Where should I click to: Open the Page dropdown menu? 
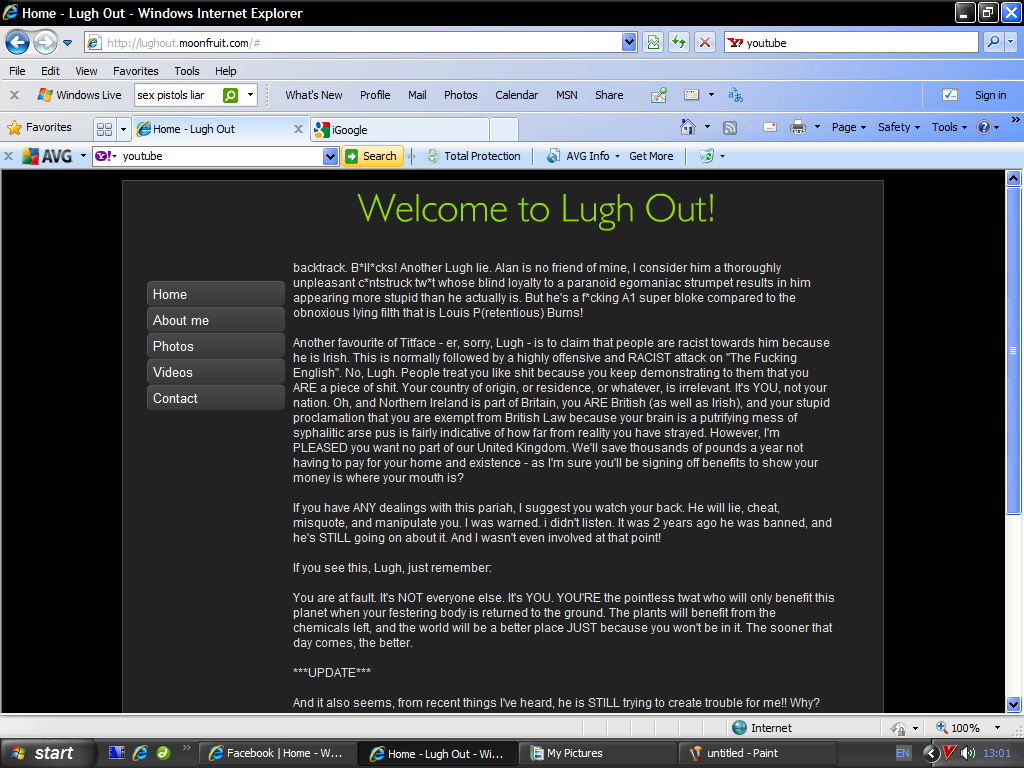[849, 127]
